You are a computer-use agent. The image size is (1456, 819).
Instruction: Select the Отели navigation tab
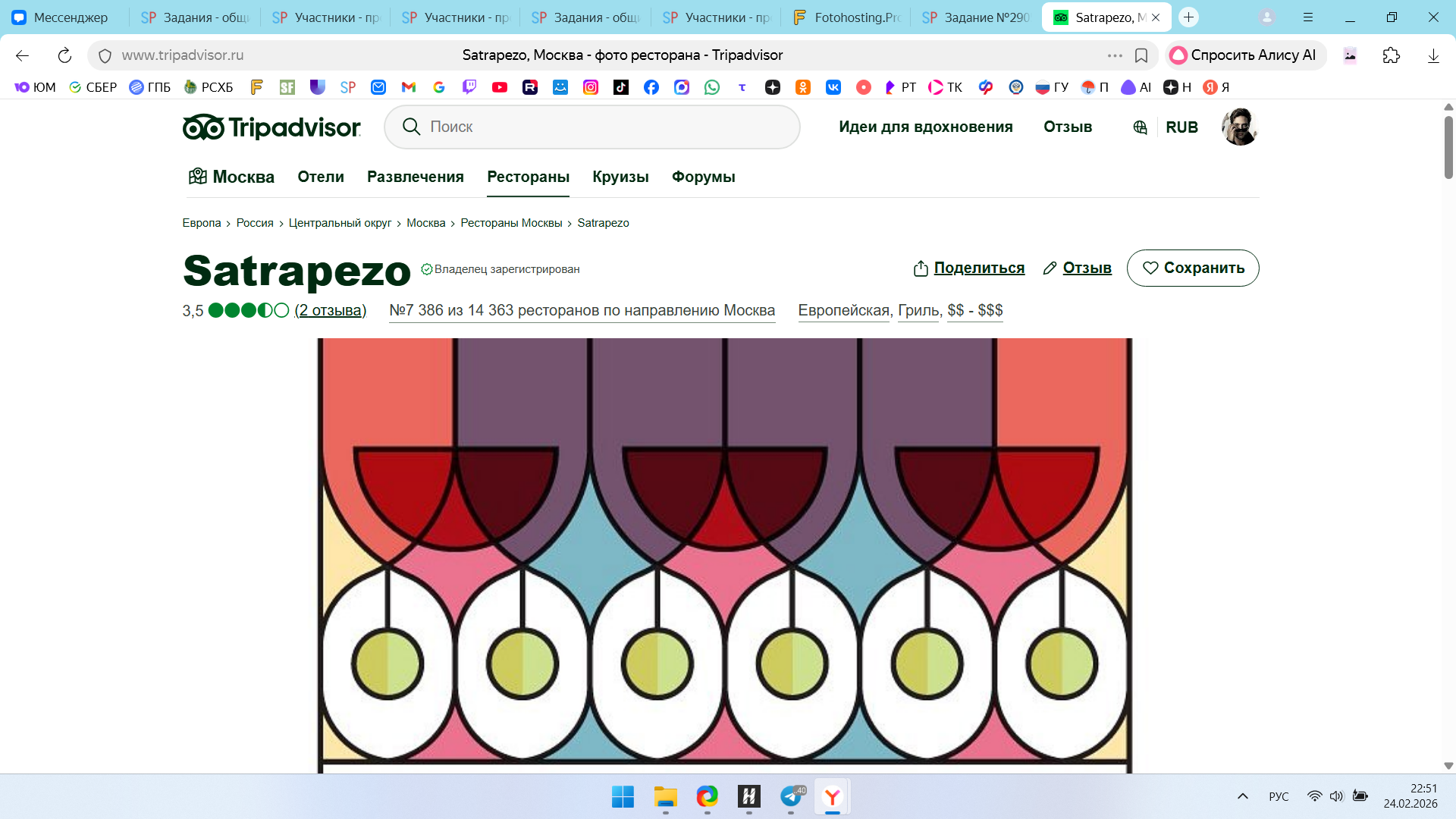pyautogui.click(x=320, y=177)
